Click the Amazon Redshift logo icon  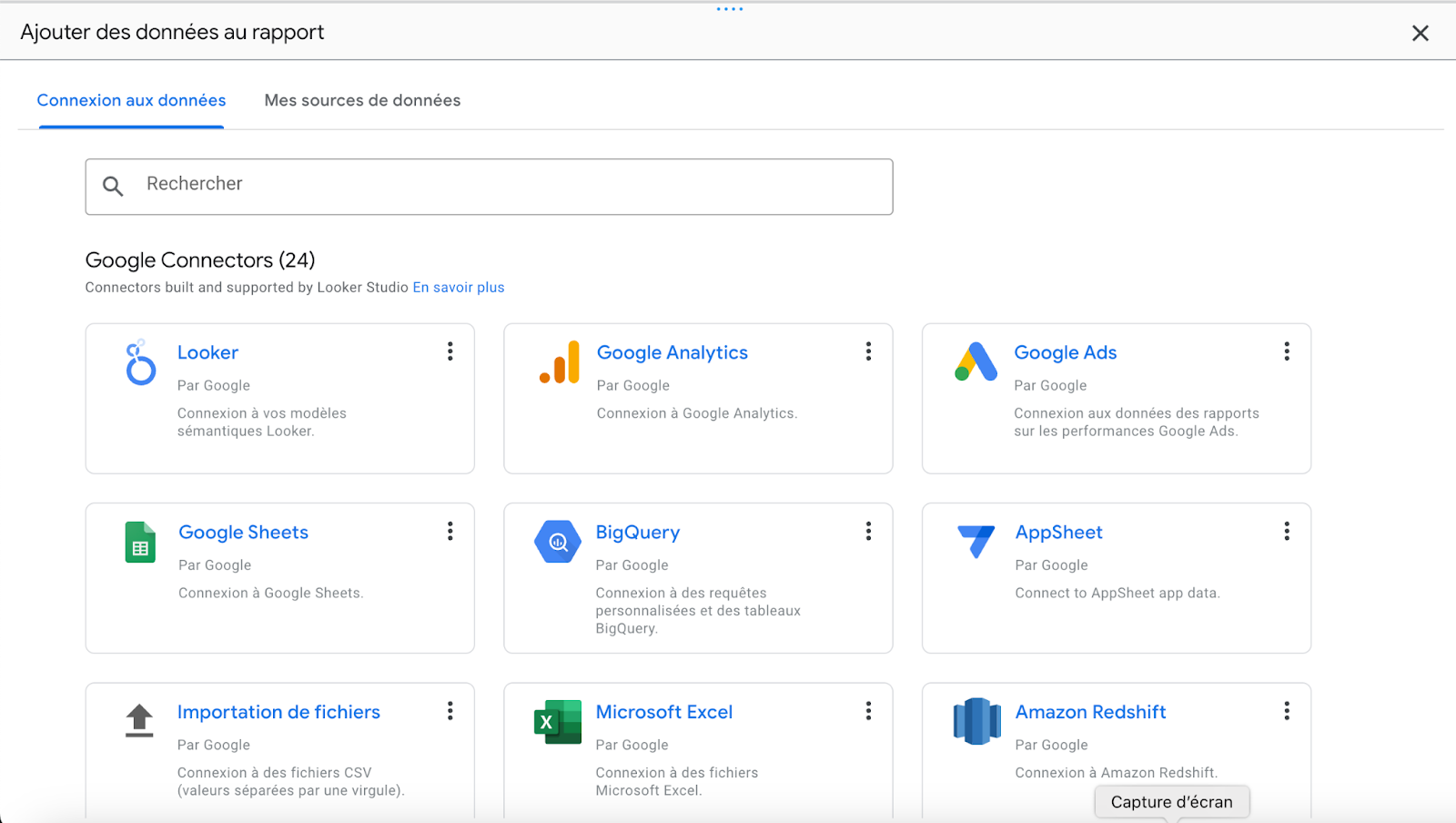[x=976, y=721]
